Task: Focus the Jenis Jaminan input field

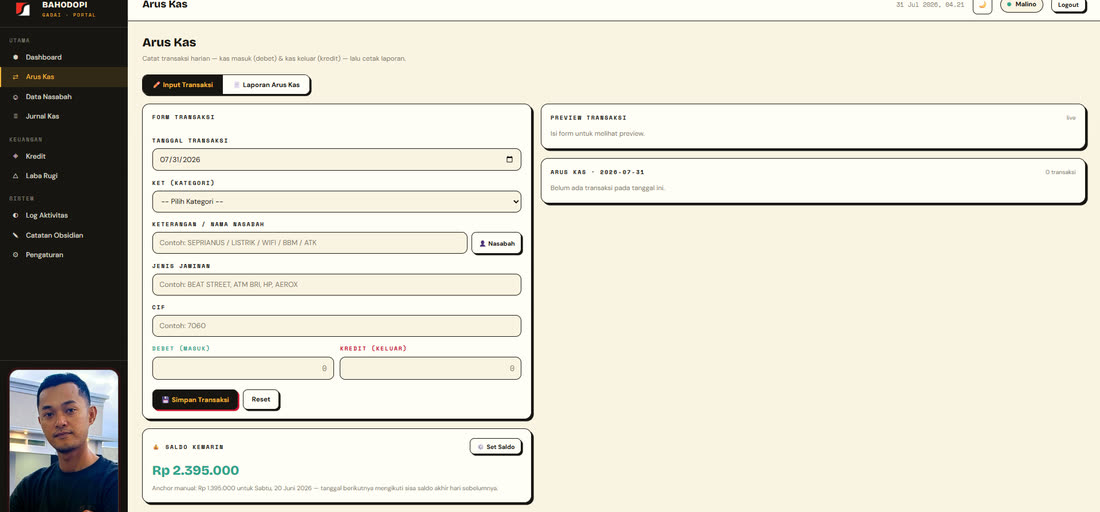Action: [x=337, y=285]
